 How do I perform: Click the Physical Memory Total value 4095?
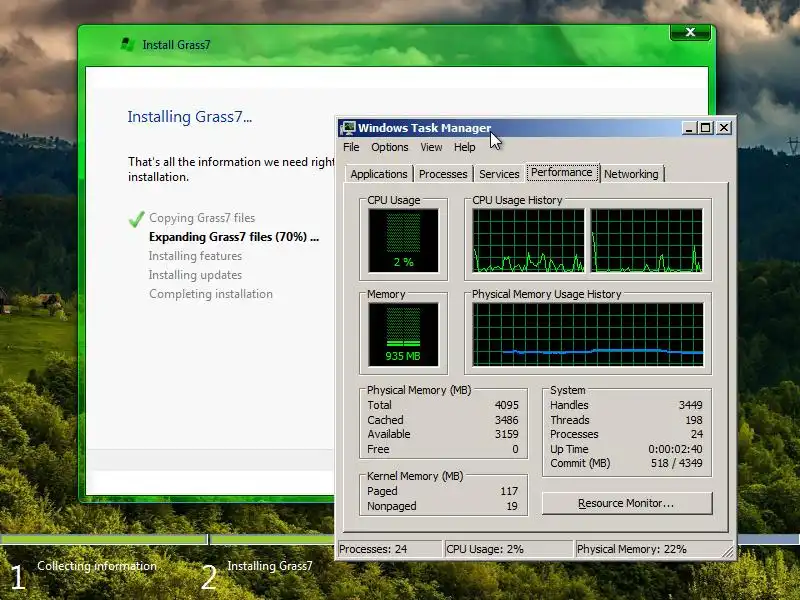pyautogui.click(x=506, y=405)
